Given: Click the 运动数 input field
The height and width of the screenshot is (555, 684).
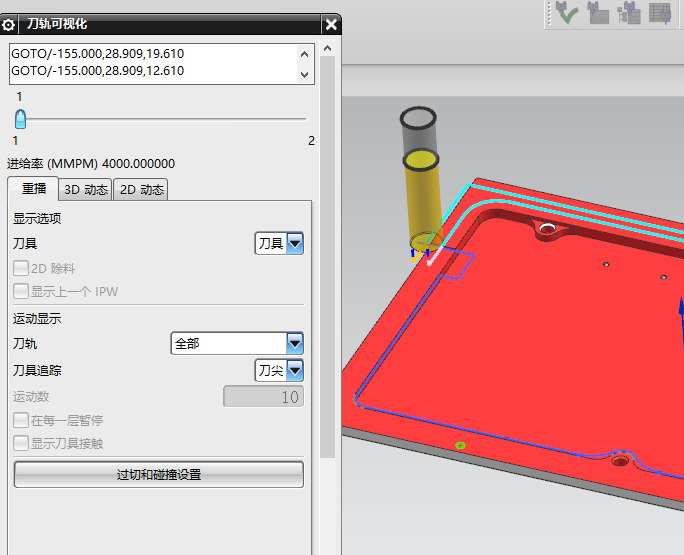Looking at the screenshot, I should point(263,397).
